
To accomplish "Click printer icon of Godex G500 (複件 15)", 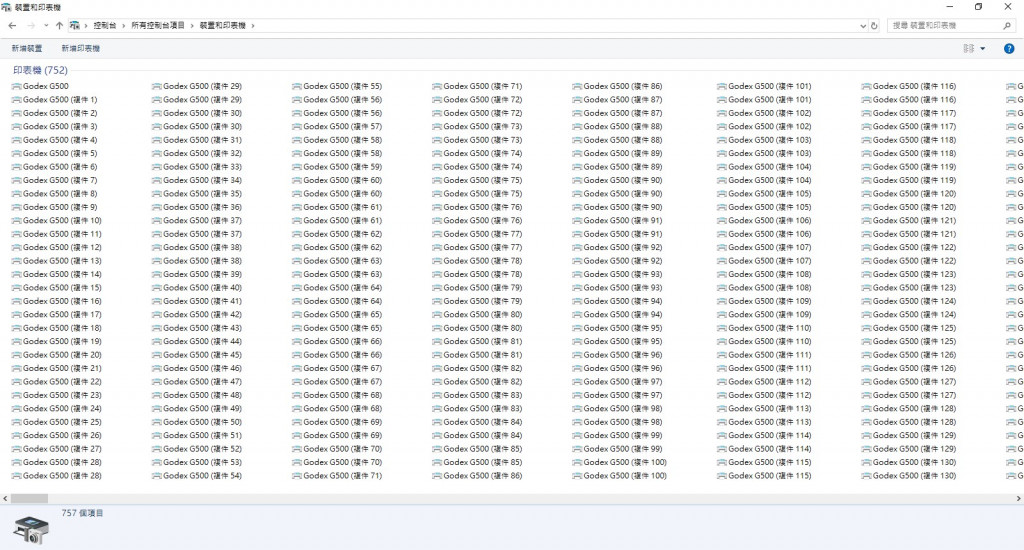I will tap(16, 287).
